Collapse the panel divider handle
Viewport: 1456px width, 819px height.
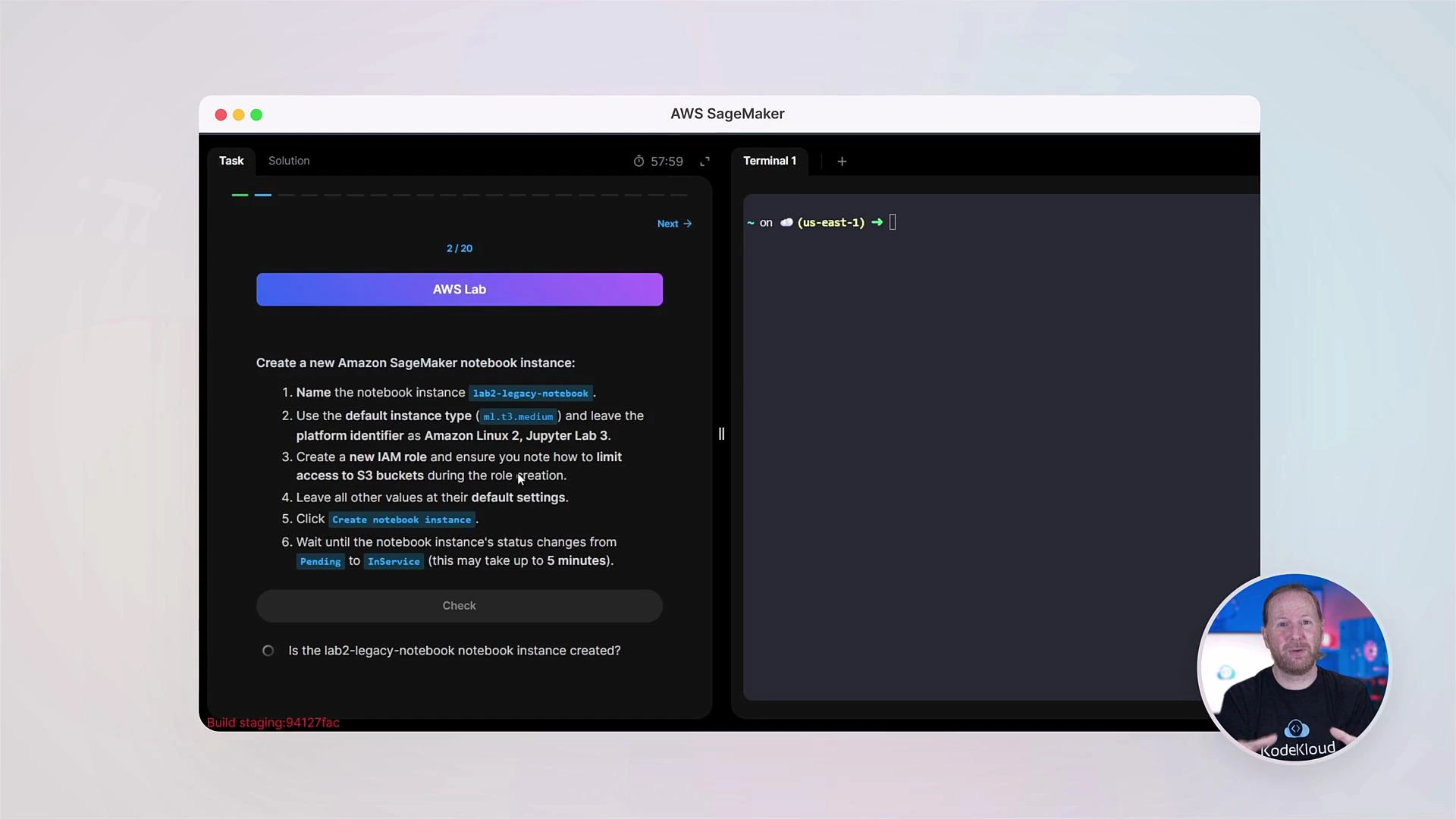[x=721, y=433]
